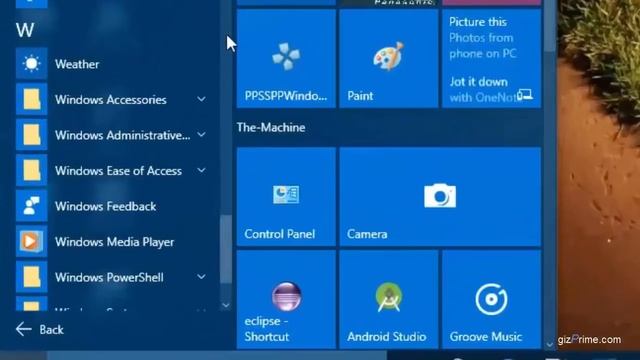Expand Windows PowerShell chevron

pyautogui.click(x=201, y=276)
